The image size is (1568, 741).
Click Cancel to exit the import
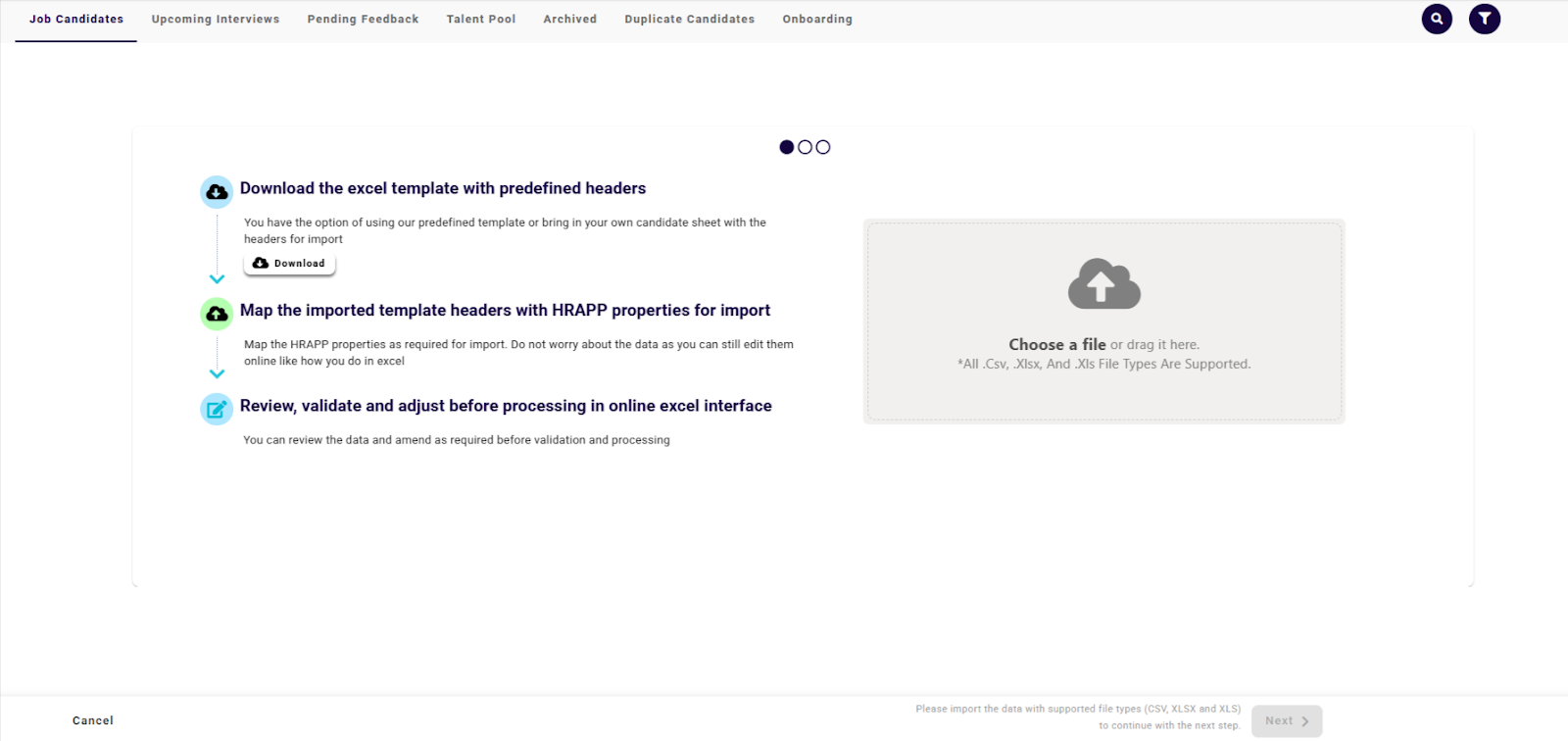(x=93, y=720)
